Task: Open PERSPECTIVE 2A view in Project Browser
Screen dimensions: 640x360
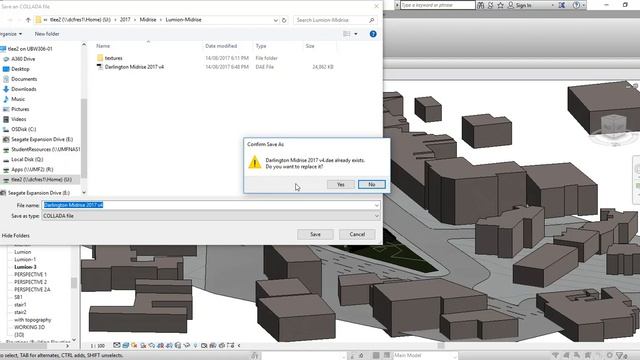Action: [32, 289]
